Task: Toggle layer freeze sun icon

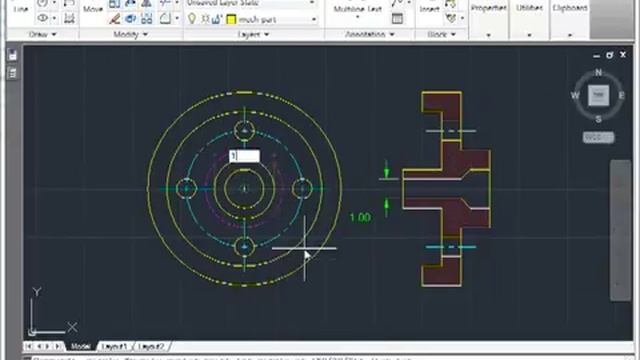Action: pyautogui.click(x=205, y=19)
